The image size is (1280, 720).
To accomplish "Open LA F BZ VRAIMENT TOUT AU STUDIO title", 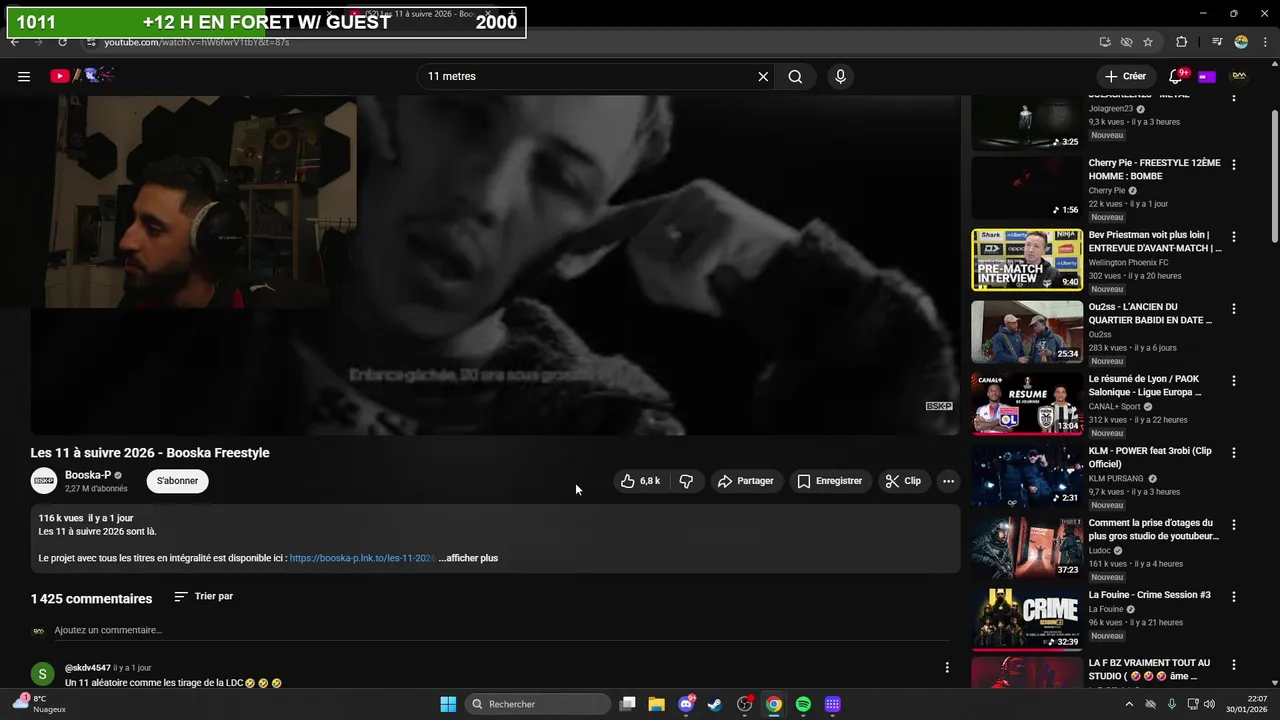I will (1149, 669).
